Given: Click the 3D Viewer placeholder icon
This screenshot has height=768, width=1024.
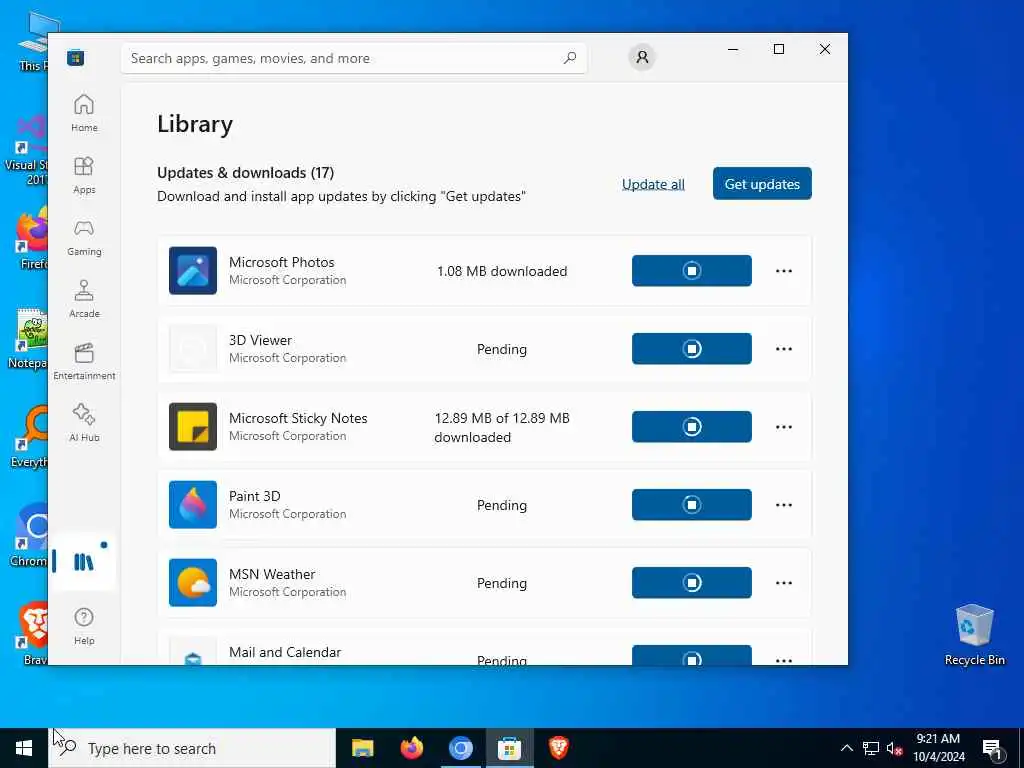Looking at the screenshot, I should tap(193, 349).
